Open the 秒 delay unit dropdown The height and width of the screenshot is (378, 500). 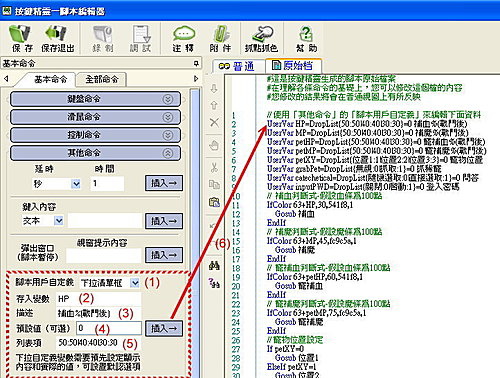coord(76,184)
